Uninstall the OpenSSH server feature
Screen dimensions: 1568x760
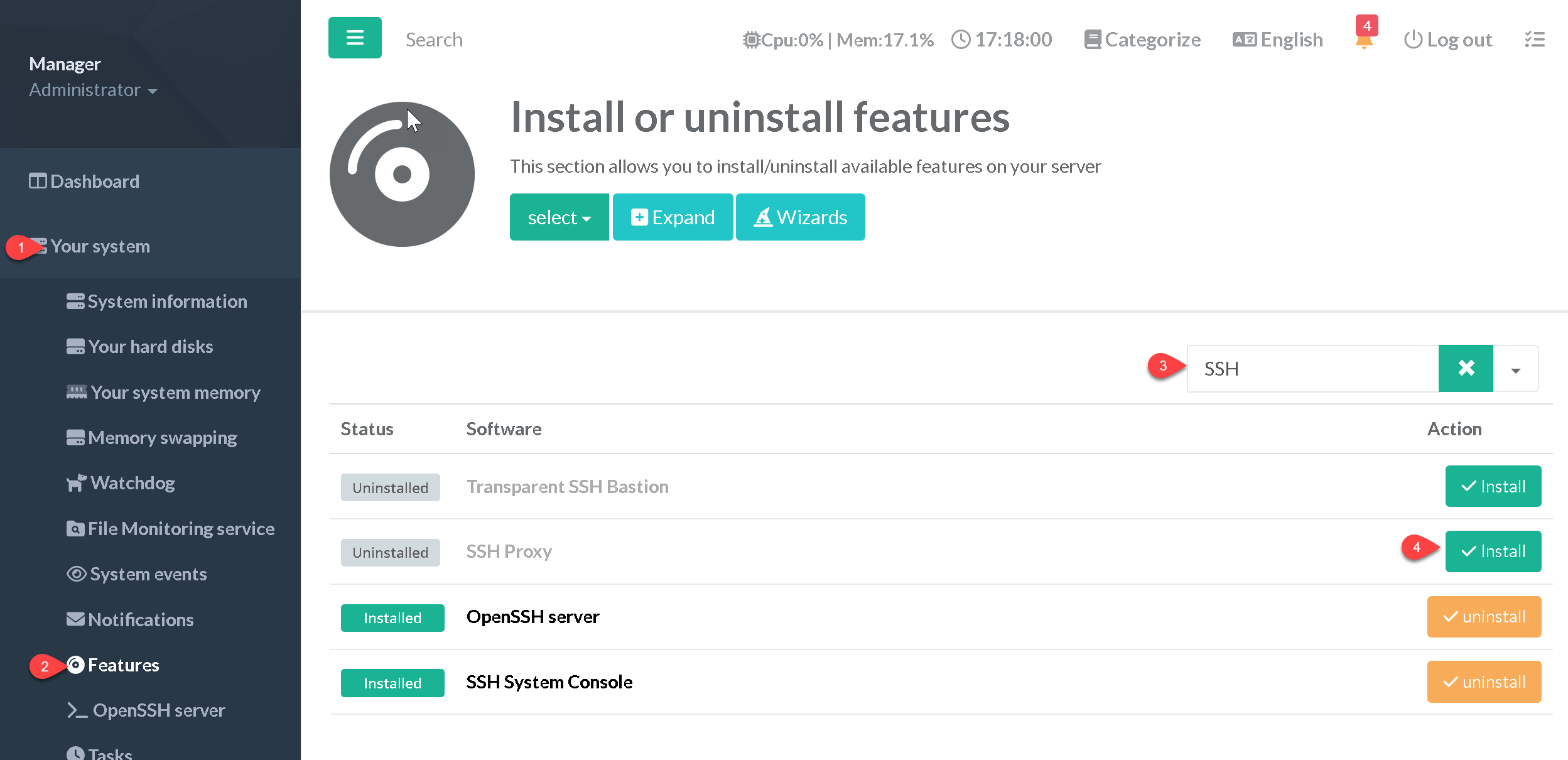pos(1484,617)
